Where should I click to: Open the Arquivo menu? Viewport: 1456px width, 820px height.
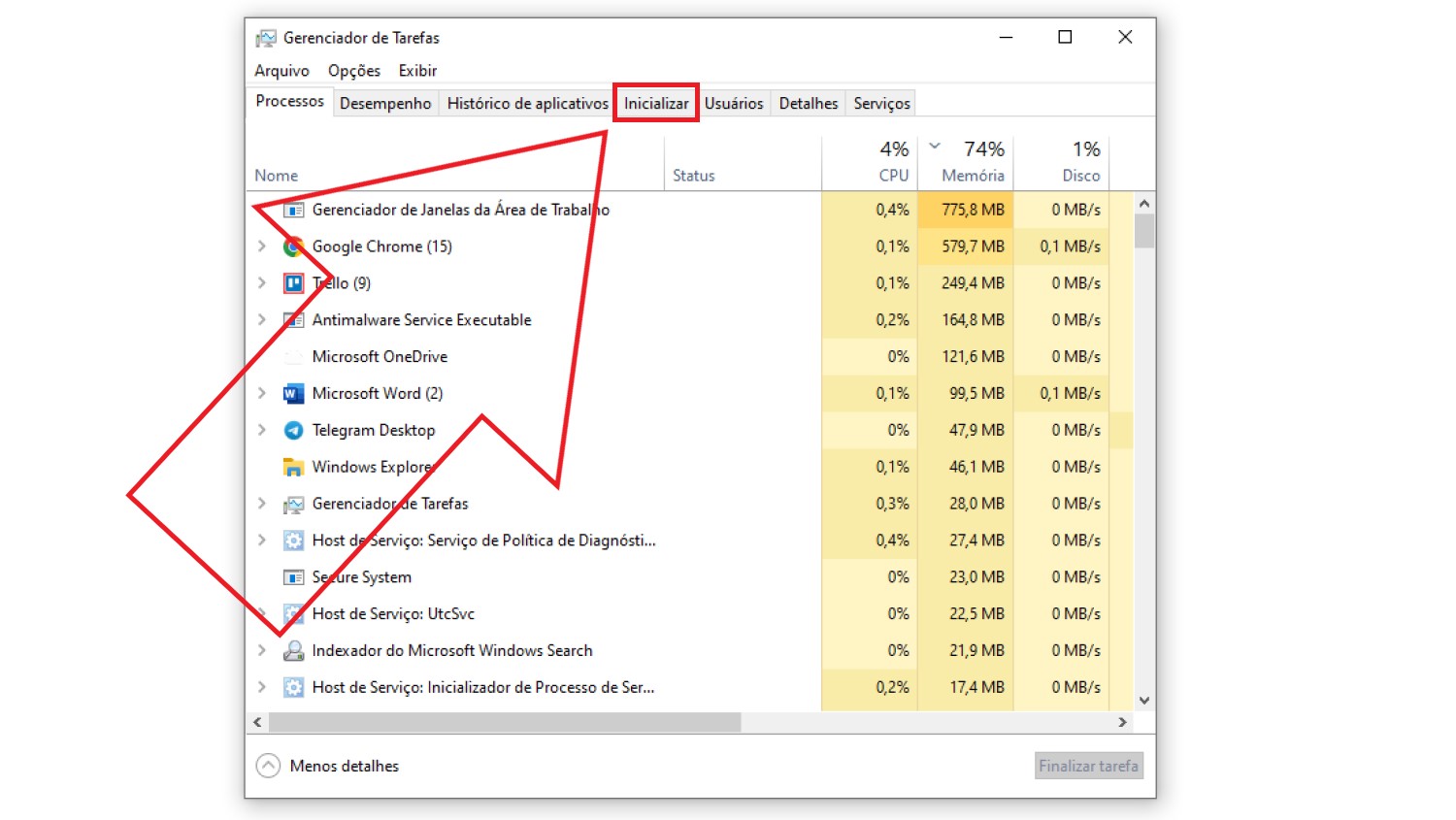(281, 71)
